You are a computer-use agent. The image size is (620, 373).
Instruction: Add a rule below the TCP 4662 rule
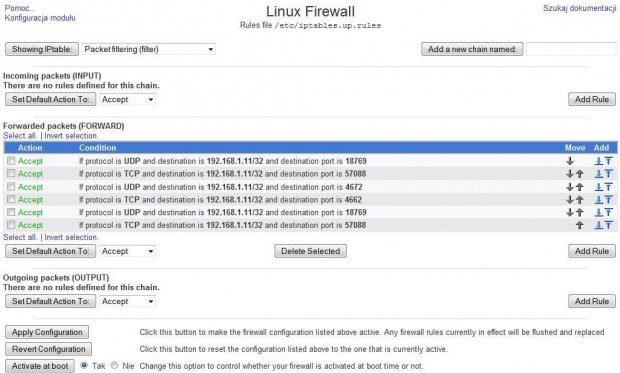coord(599,200)
